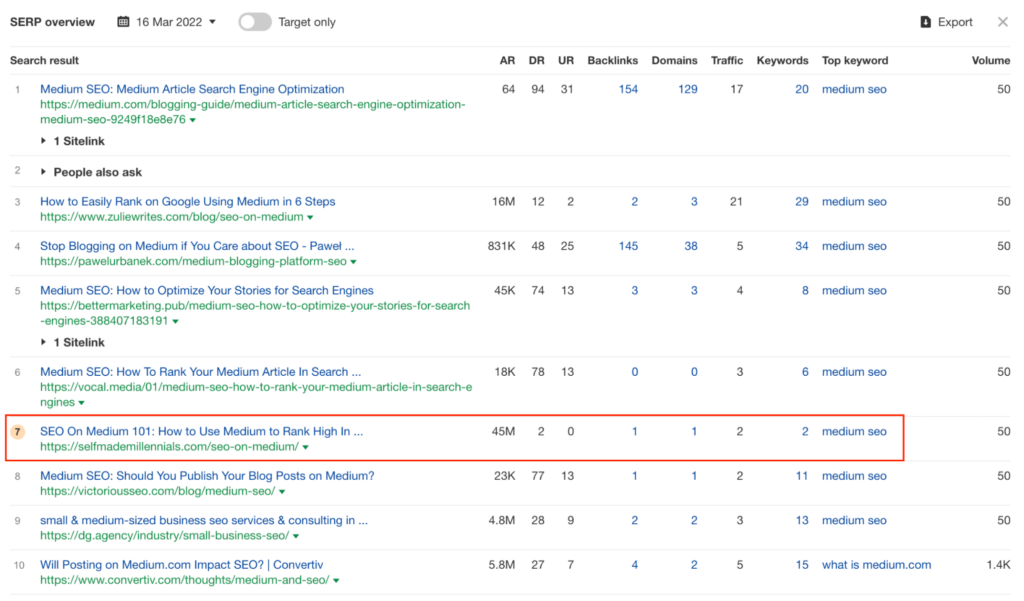This screenshot has width=1024, height=601.
Task: Close the SERP overview panel
Action: point(1002,21)
